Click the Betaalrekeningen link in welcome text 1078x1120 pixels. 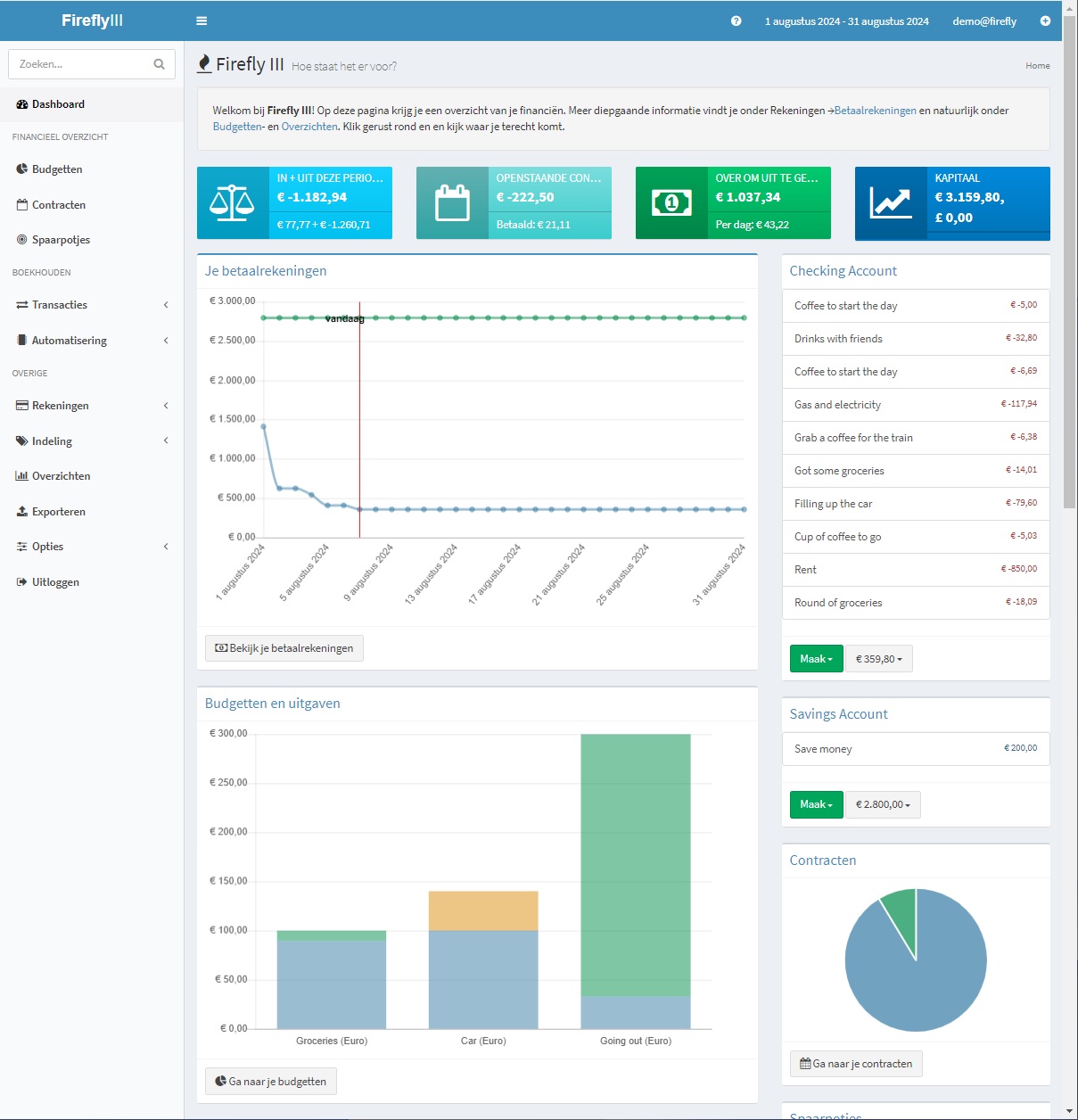click(x=875, y=111)
